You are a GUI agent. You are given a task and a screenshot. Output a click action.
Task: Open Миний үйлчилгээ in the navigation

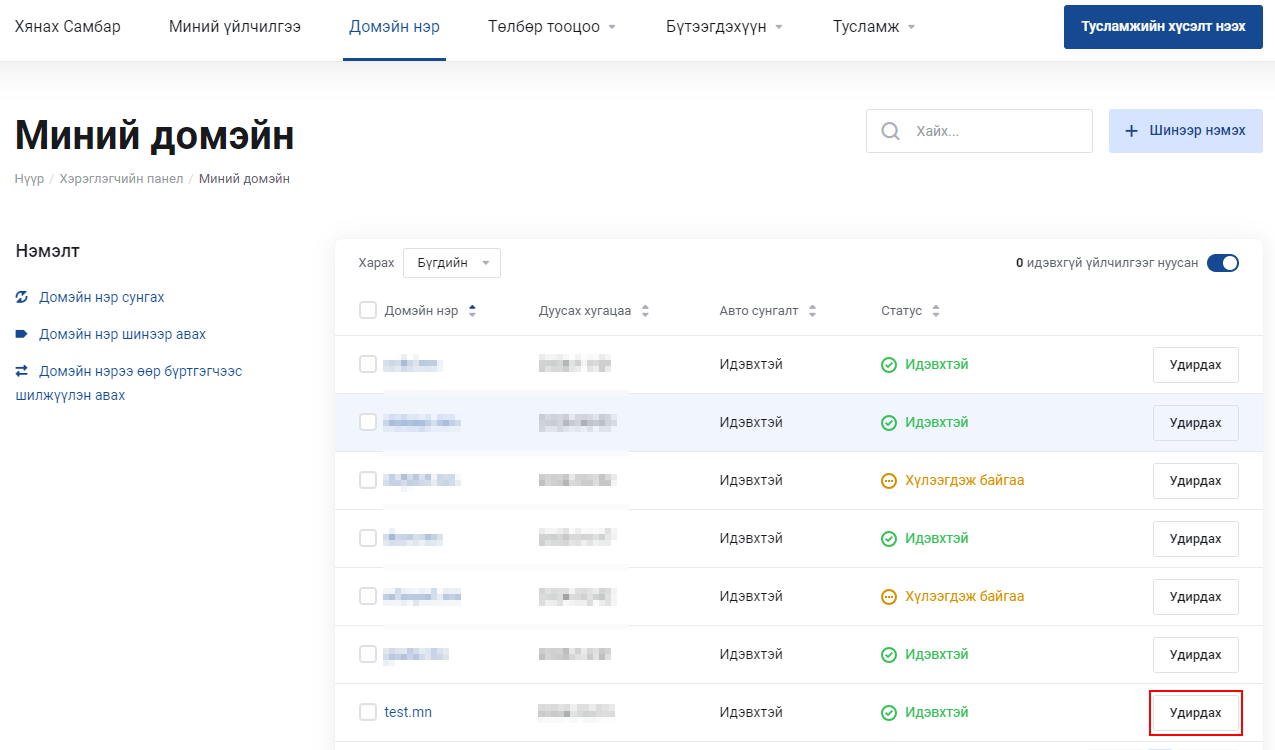235,27
